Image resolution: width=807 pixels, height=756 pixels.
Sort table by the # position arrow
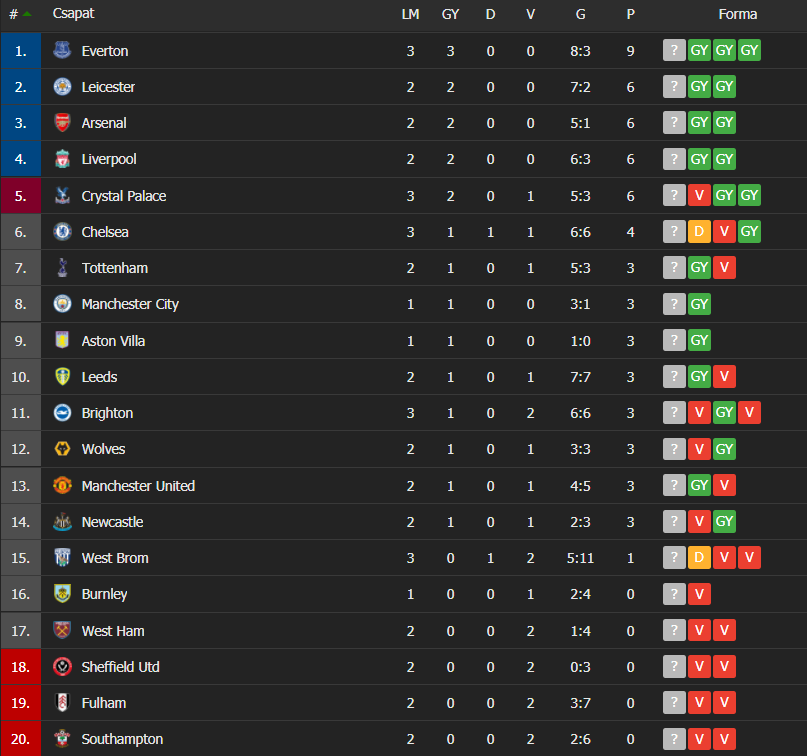[27, 14]
